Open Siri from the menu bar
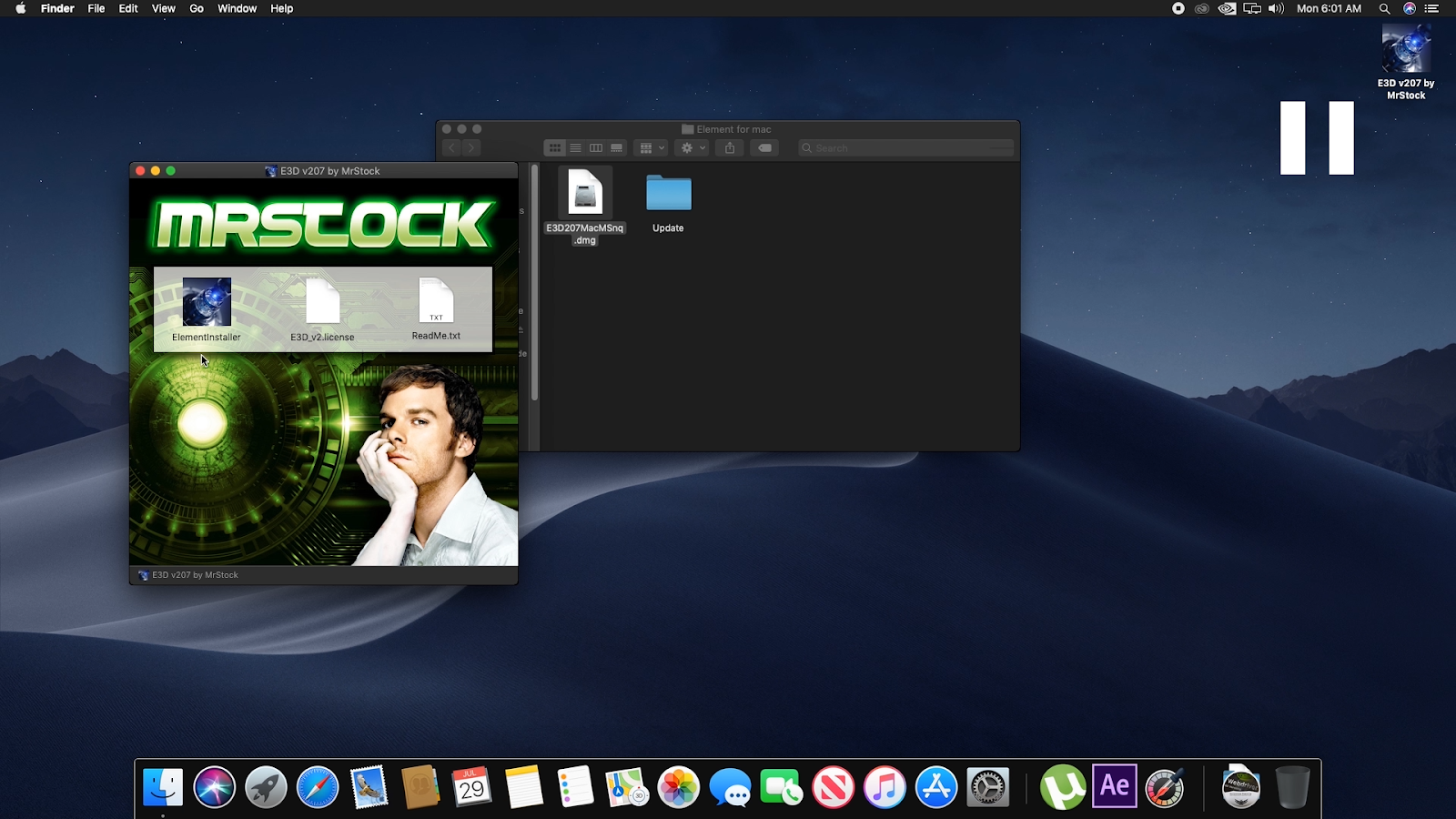 click(1410, 8)
